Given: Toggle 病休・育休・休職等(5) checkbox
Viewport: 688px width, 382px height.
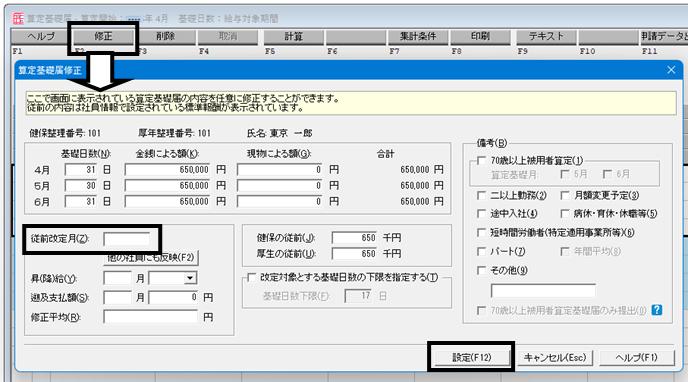Looking at the screenshot, I should [x=565, y=214].
